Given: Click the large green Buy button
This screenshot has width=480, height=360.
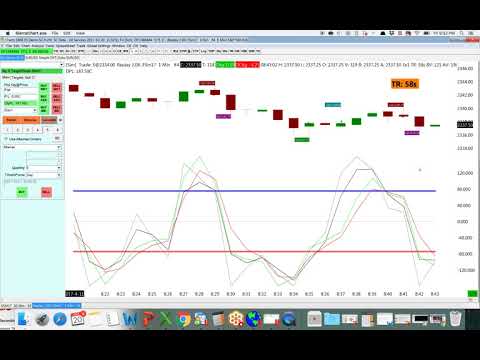Looking at the screenshot, I should click(x=22, y=192).
